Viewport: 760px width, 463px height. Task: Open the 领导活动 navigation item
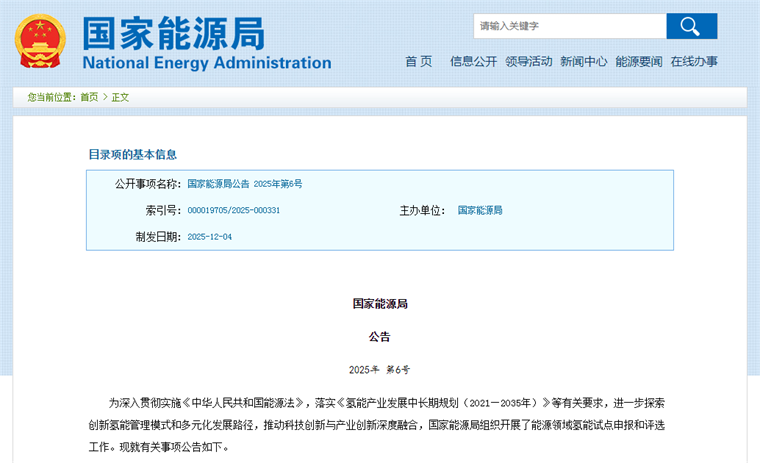coord(528,61)
